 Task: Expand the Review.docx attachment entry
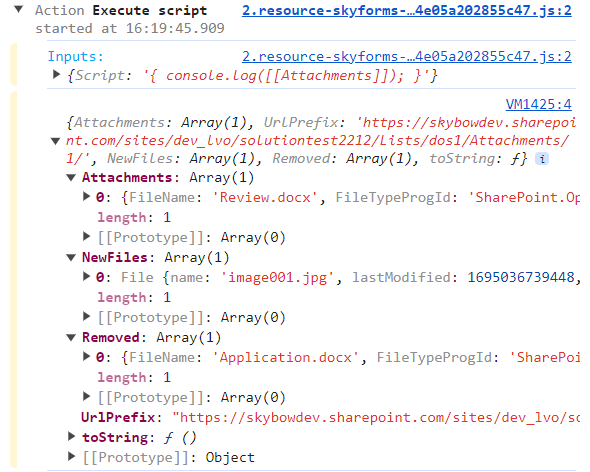[87, 196]
